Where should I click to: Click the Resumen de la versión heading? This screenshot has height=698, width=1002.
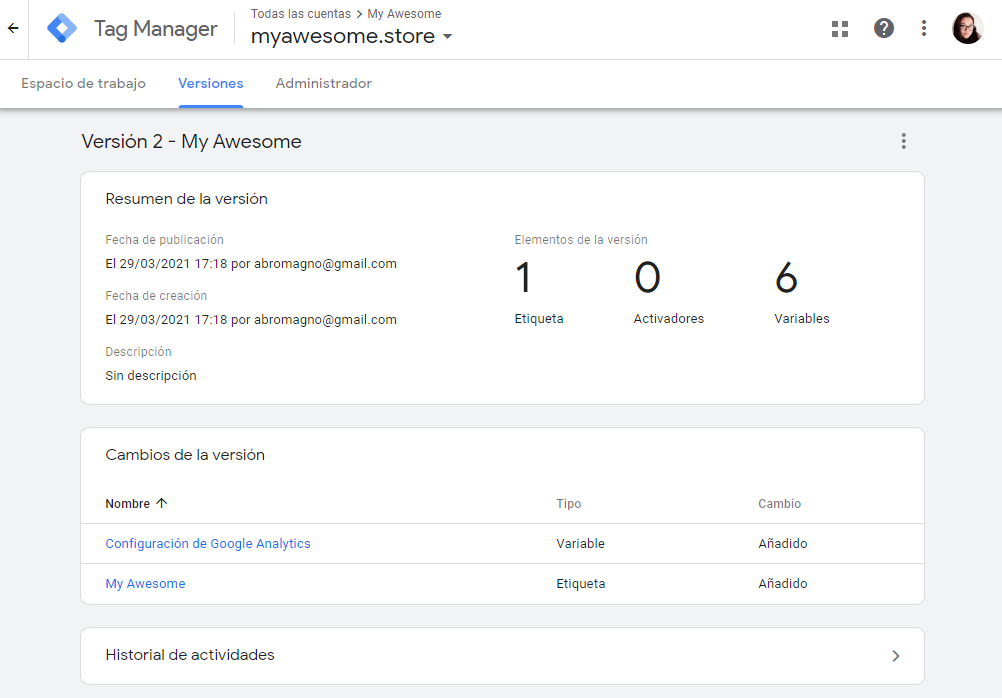(x=187, y=199)
